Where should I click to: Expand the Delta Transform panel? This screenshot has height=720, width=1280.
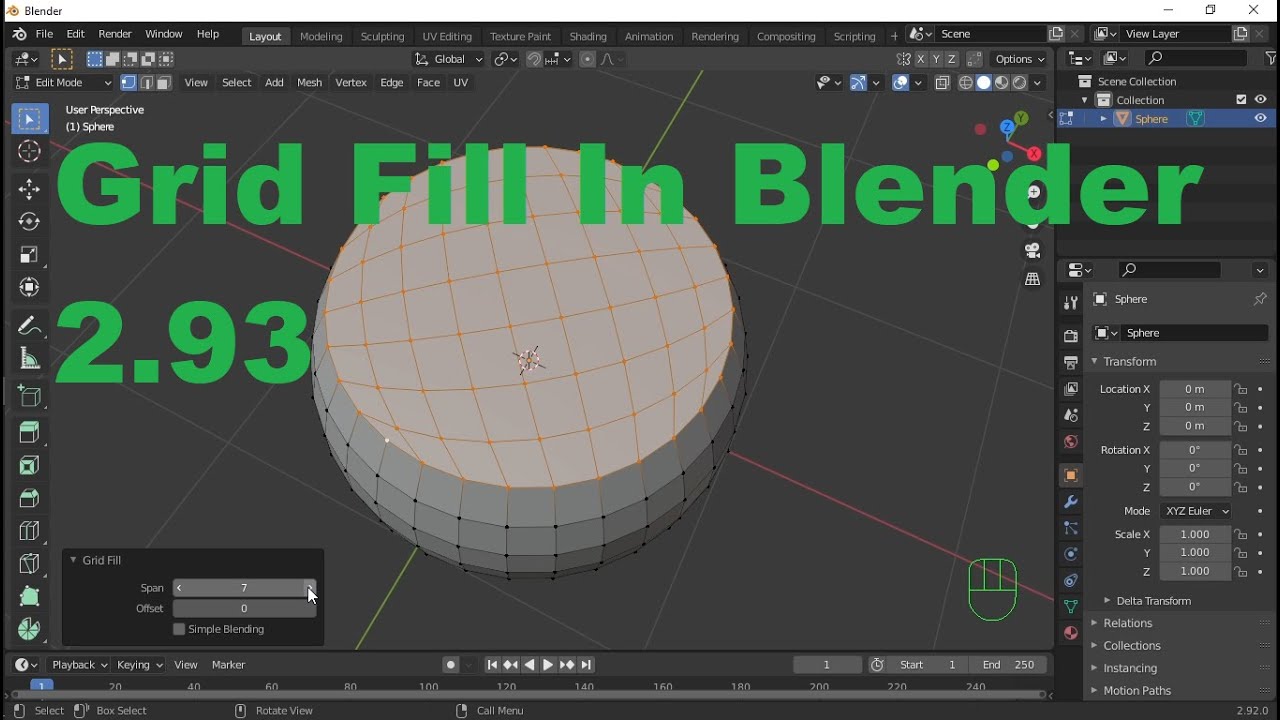(1107, 601)
